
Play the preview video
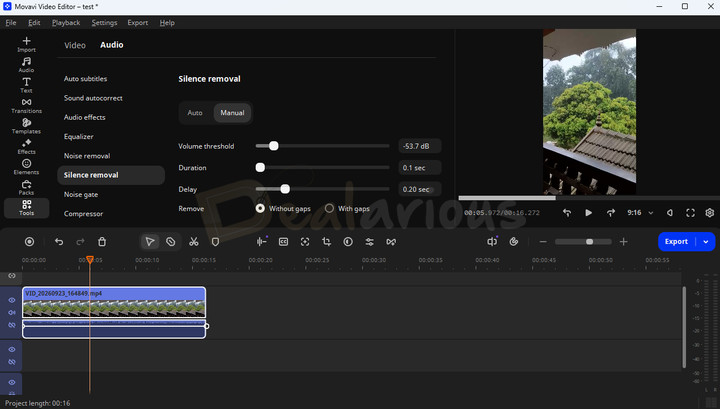click(x=588, y=213)
